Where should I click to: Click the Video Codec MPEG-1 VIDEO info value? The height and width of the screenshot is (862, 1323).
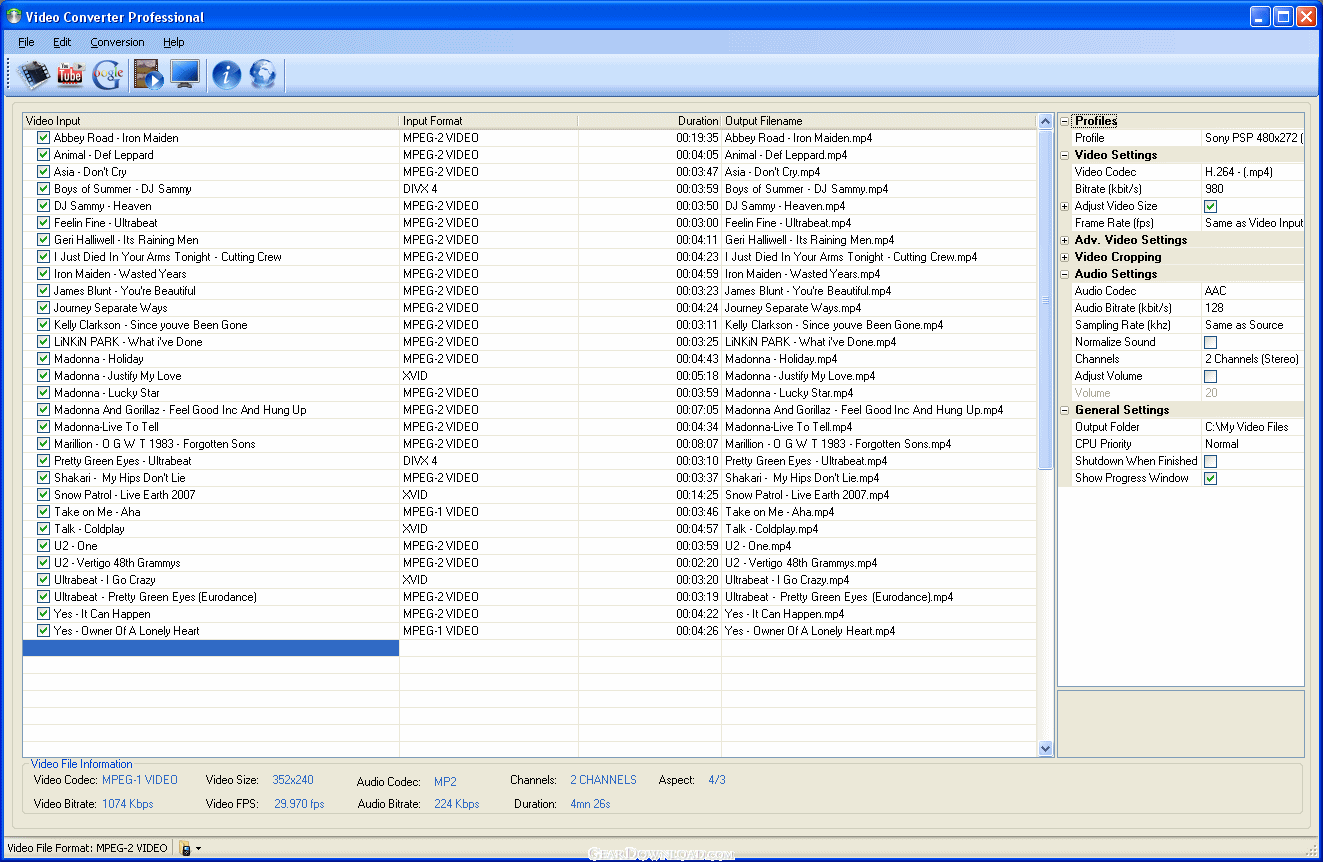[x=140, y=780]
